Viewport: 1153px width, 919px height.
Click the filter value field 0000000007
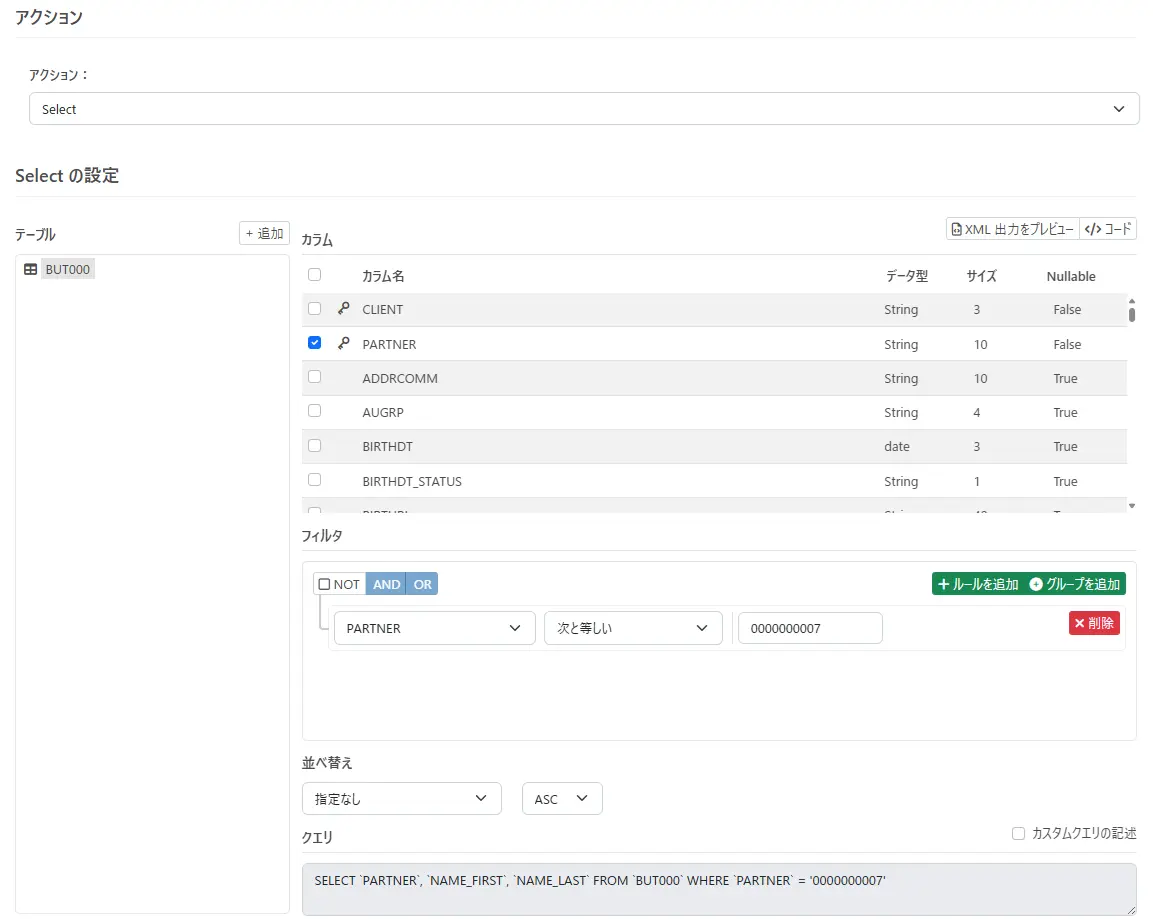810,629
